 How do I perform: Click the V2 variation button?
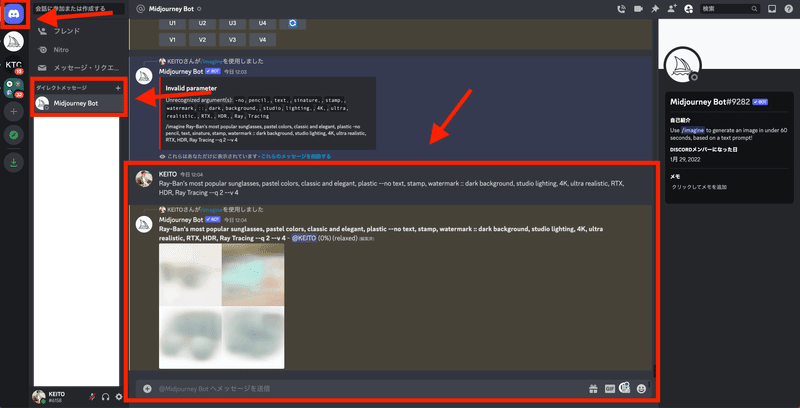click(203, 40)
